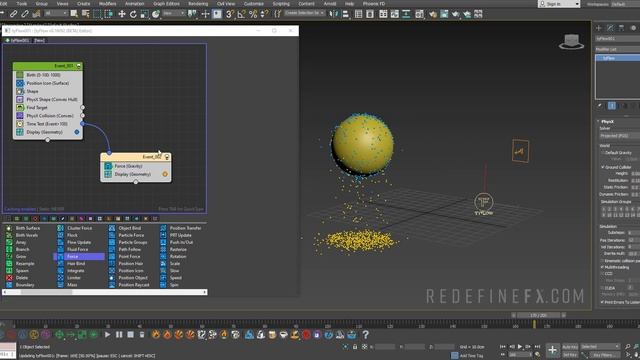The height and width of the screenshot is (360, 640).
Task: Play the animation in timeline controls
Action: coord(520,347)
